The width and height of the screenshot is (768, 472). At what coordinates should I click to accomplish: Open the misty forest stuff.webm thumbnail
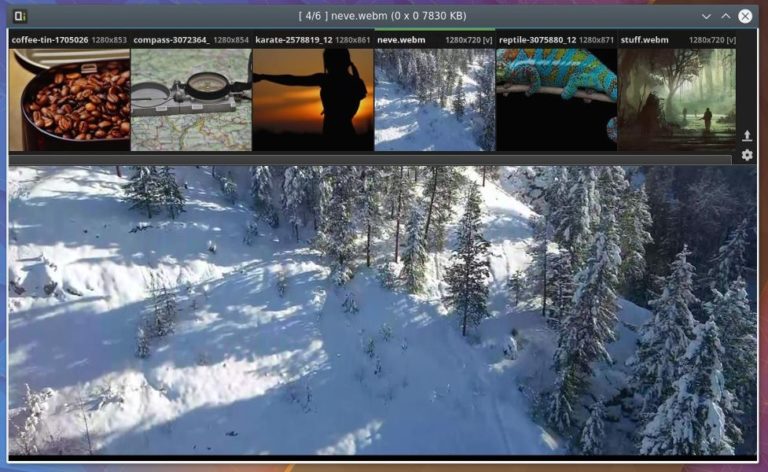click(676, 99)
